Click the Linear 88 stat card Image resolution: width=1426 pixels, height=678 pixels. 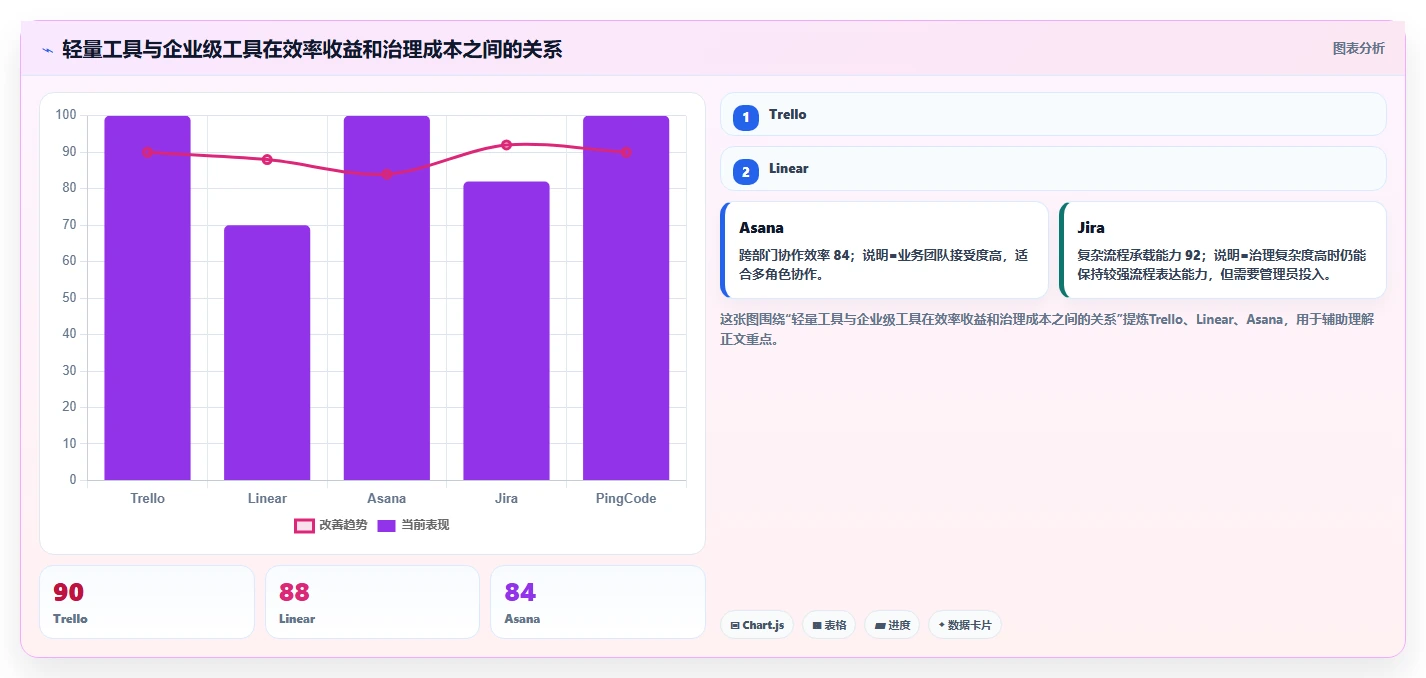point(372,602)
